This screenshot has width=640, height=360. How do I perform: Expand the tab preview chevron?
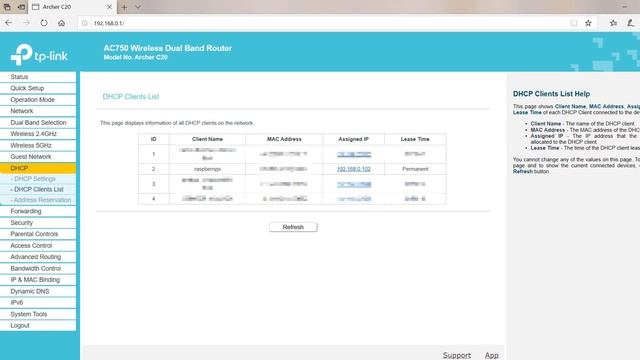(138, 7)
